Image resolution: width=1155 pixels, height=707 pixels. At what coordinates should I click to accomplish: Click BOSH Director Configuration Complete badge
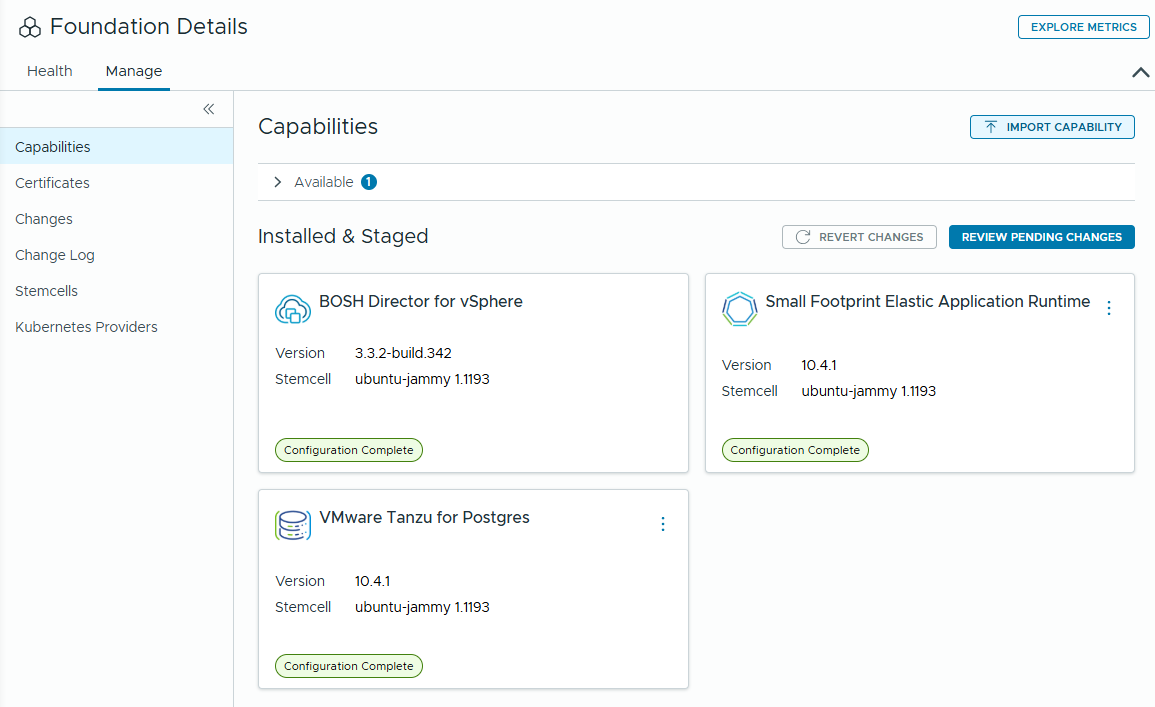(348, 450)
